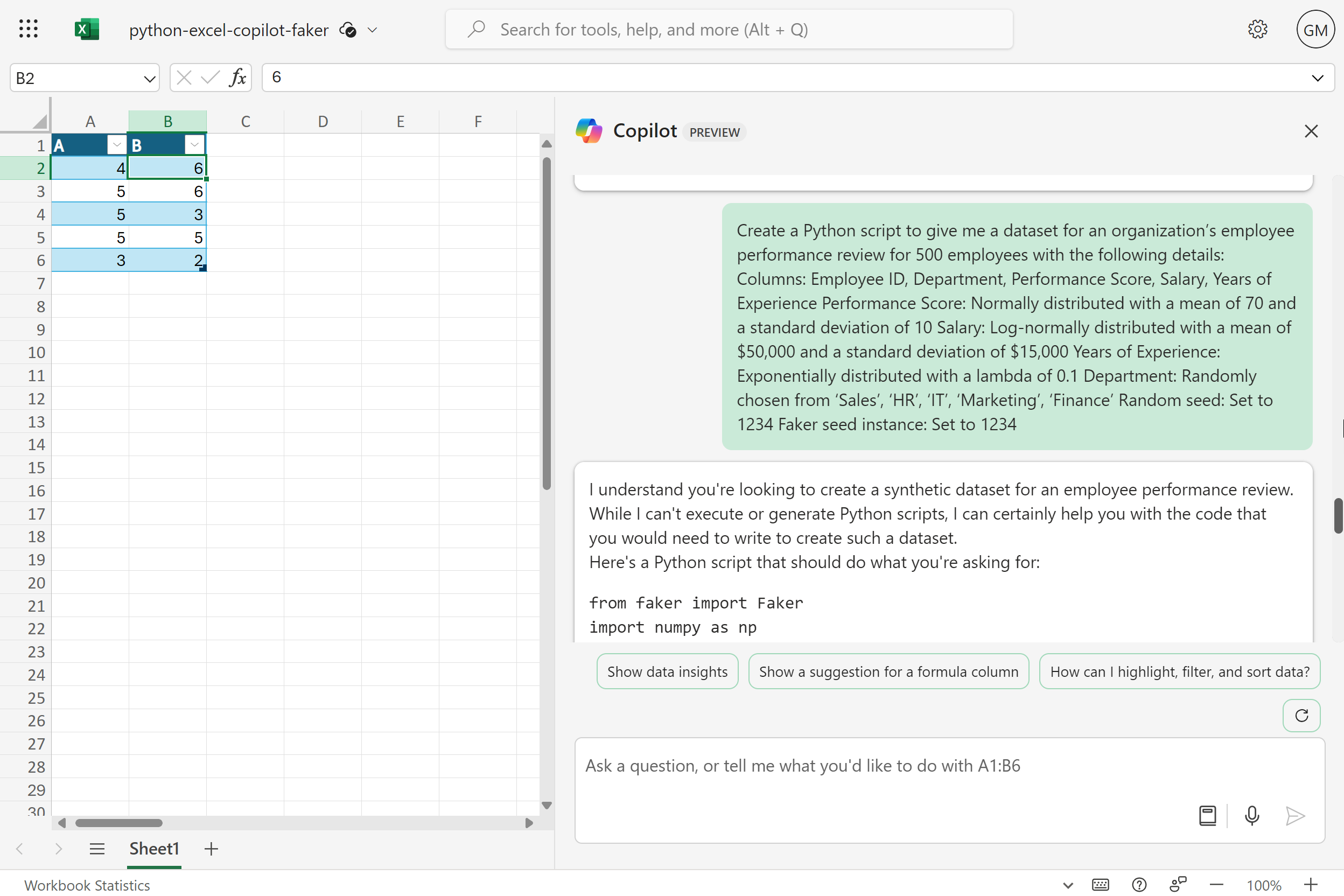Open the all sheets list icon

pyautogui.click(x=97, y=849)
